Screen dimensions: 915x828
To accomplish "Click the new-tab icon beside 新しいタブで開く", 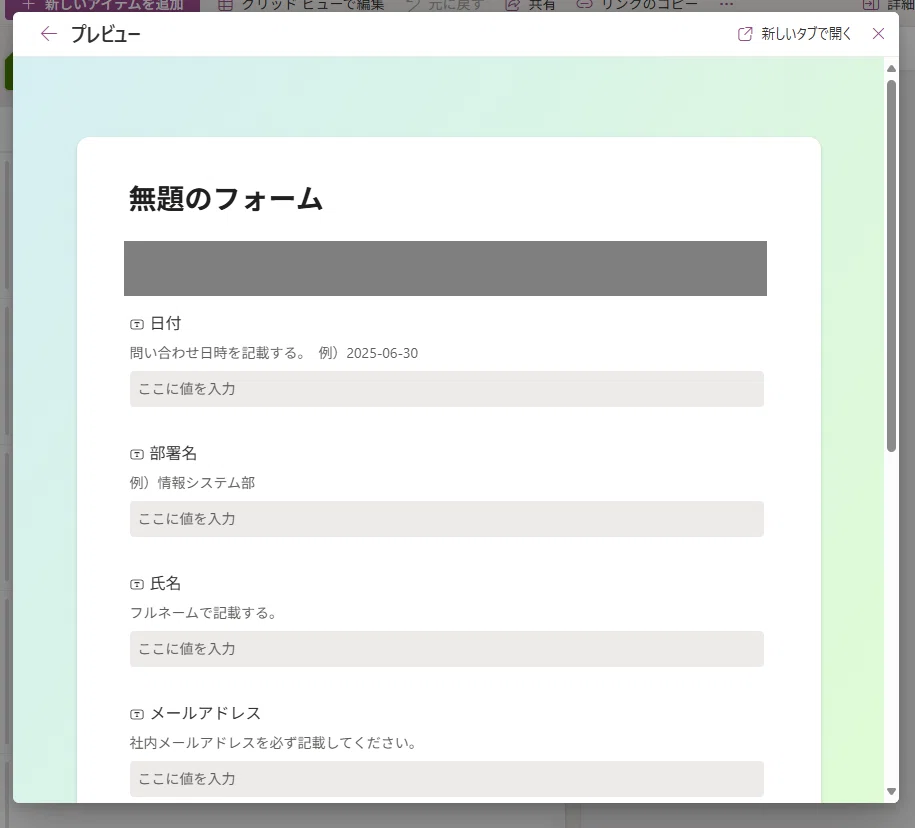I will coord(745,34).
